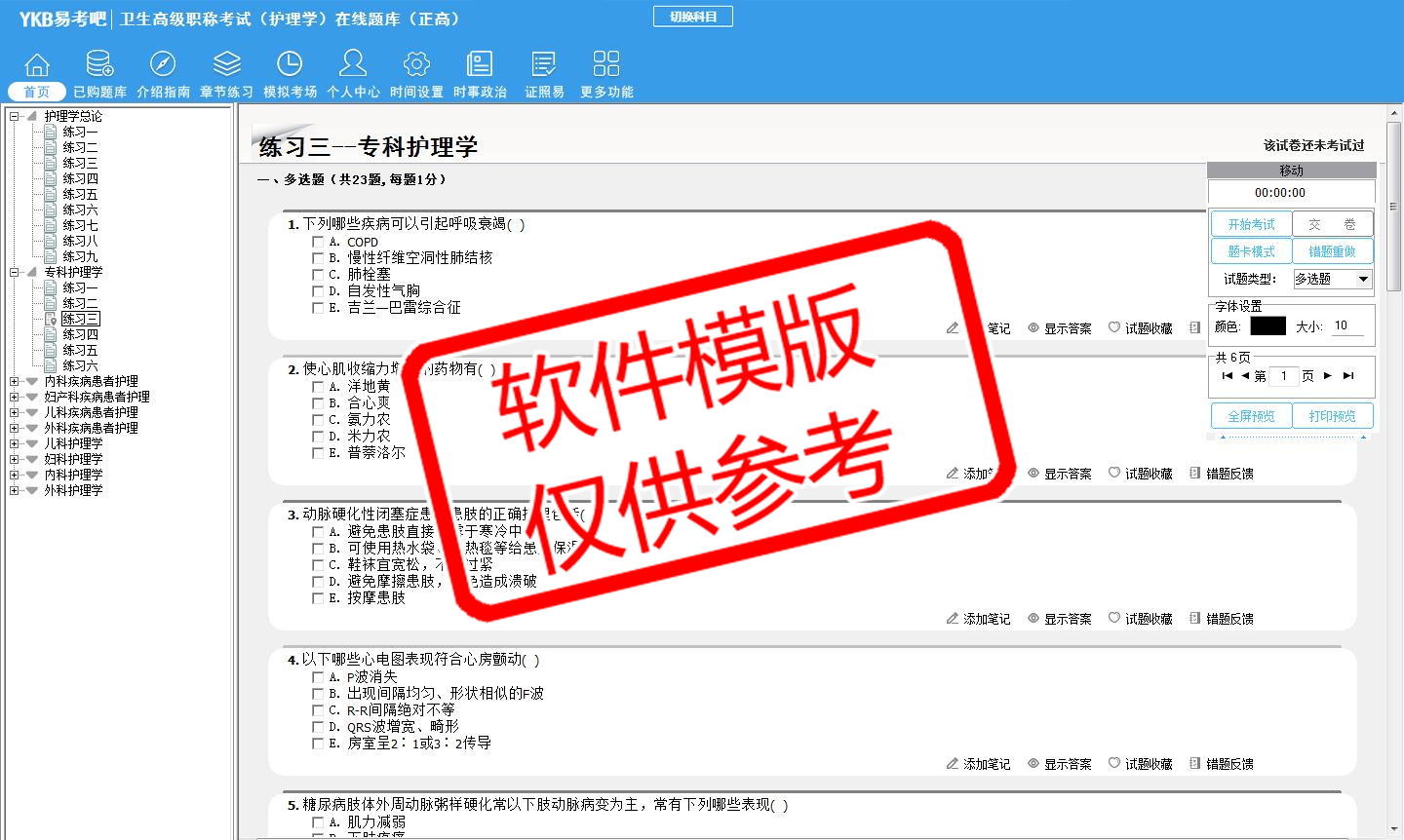Expand the 内科疾病患者护理 tree node
This screenshot has height=840, width=1404.
(x=15, y=382)
